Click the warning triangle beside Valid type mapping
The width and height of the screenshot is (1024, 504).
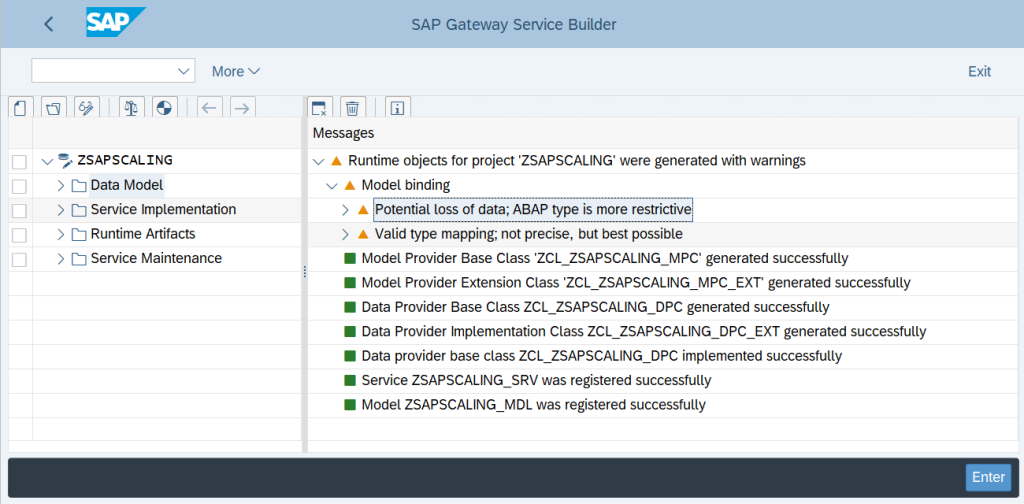click(363, 234)
